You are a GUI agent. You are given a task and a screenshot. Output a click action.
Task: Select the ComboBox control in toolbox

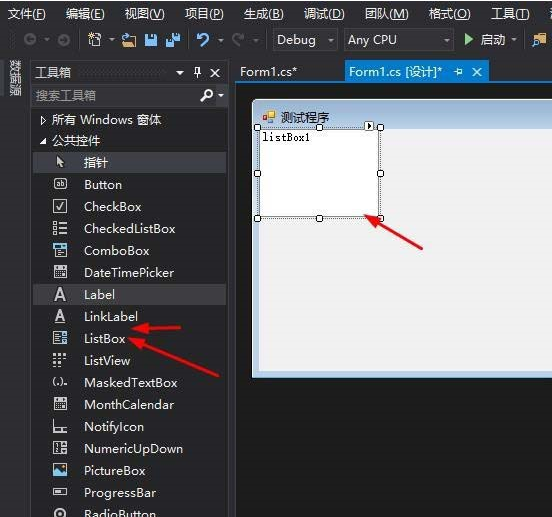130,251
